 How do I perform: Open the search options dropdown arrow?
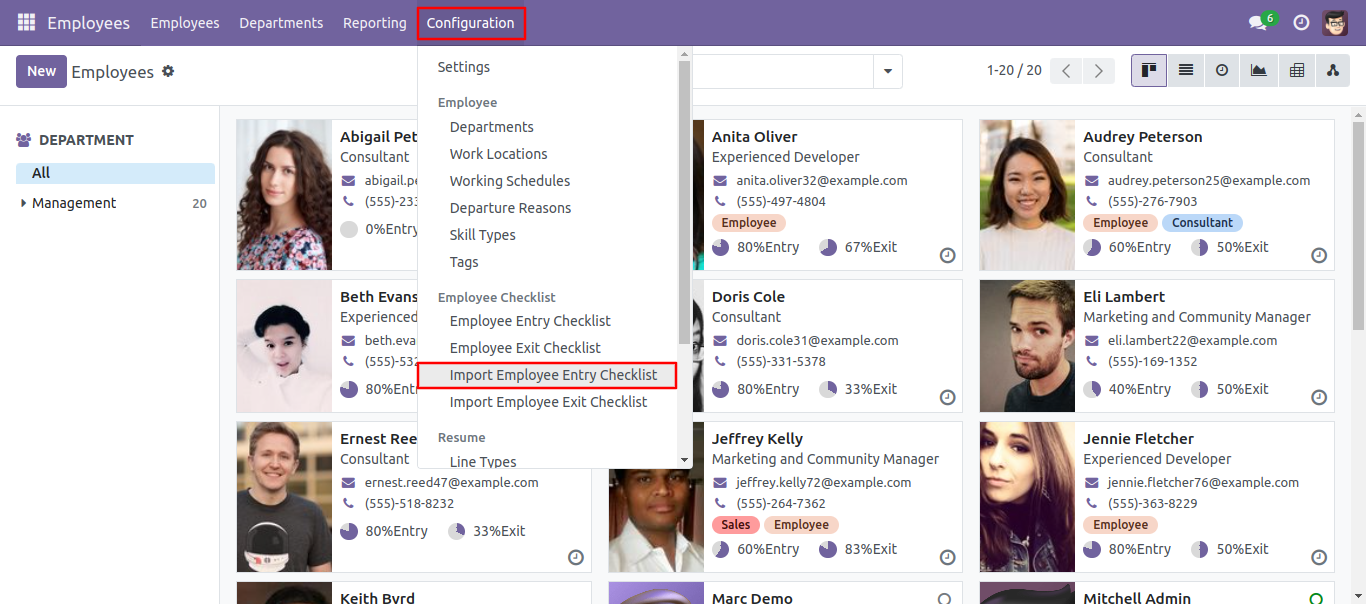(x=887, y=71)
